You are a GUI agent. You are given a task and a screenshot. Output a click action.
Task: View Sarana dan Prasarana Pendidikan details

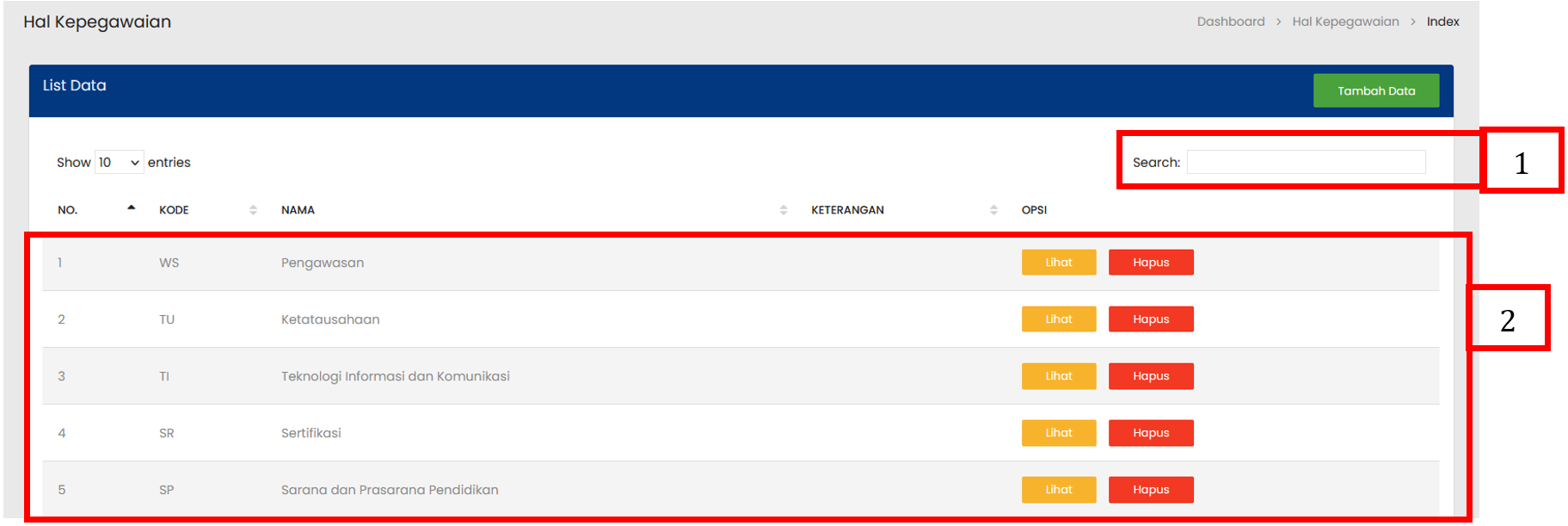click(1058, 490)
